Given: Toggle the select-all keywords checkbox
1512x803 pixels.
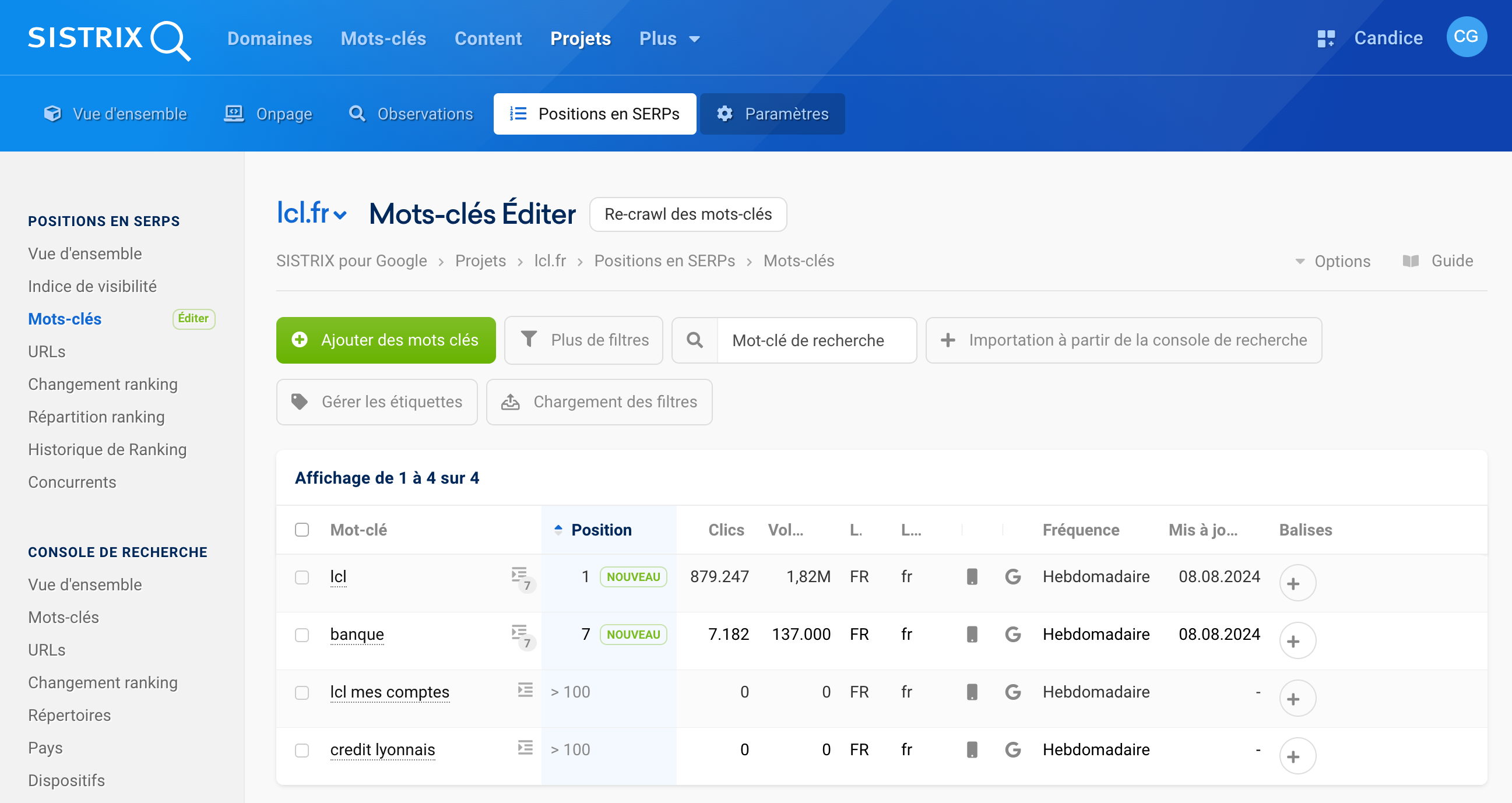Looking at the screenshot, I should pyautogui.click(x=302, y=530).
